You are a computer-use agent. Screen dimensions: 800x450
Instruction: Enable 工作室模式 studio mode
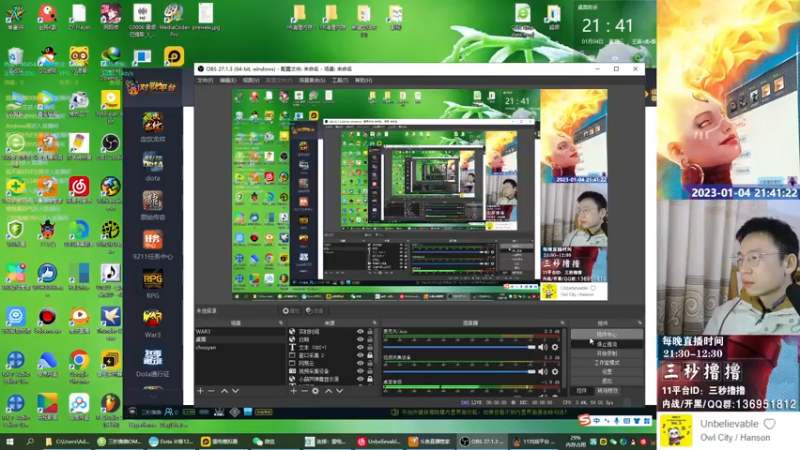[607, 363]
